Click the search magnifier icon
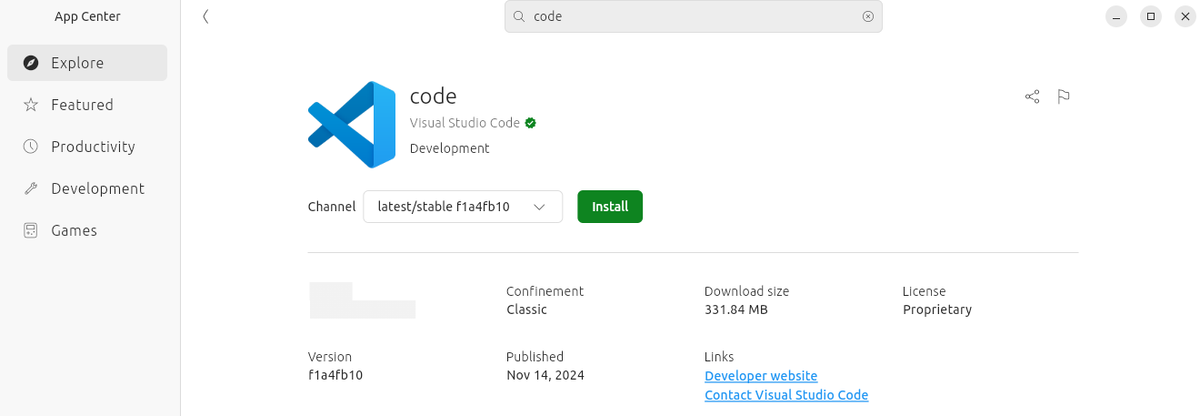Screen dimensions: 1200x416 tap(519, 16)
